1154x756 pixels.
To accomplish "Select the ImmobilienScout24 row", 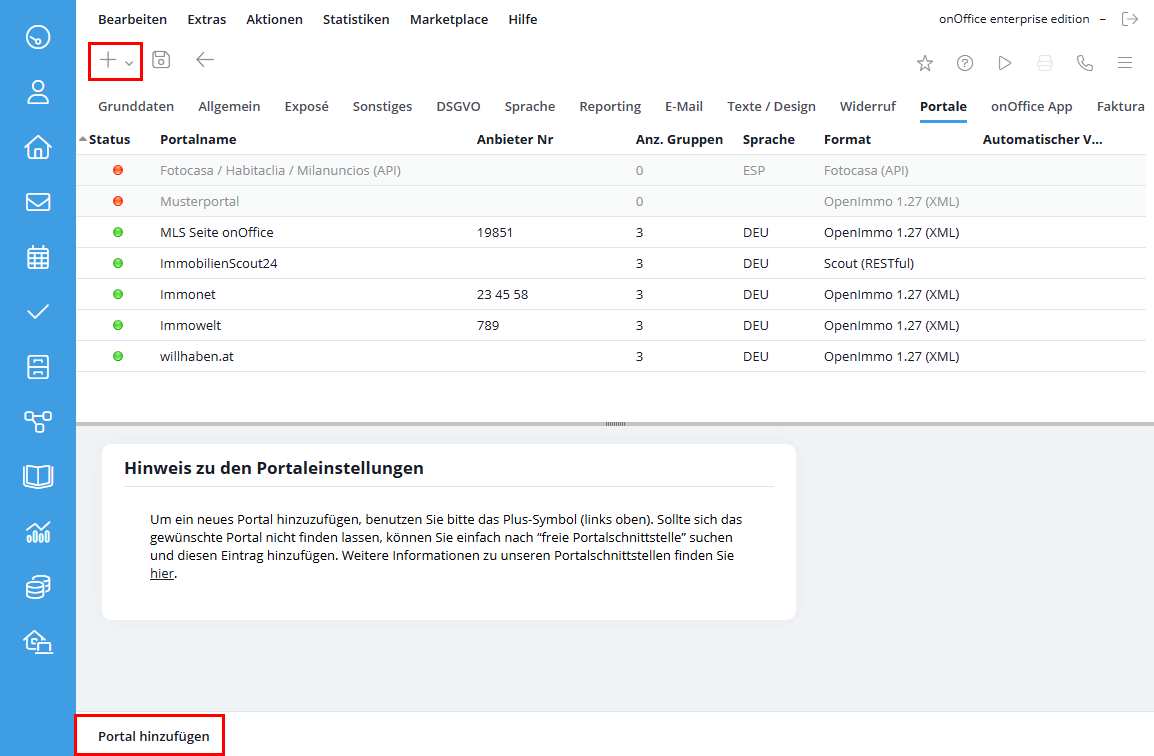I will point(611,263).
